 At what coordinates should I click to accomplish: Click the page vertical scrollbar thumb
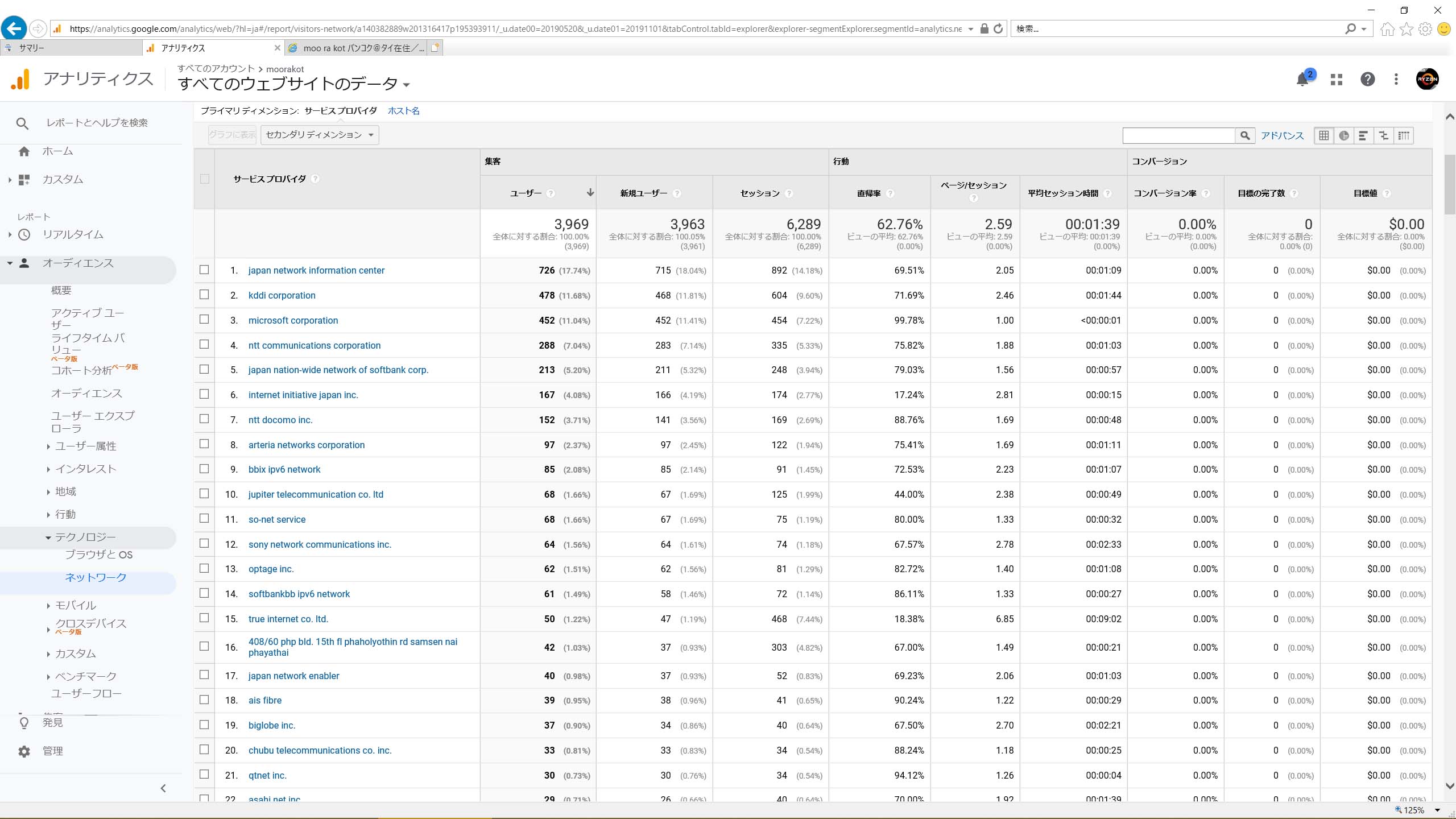(1450, 184)
